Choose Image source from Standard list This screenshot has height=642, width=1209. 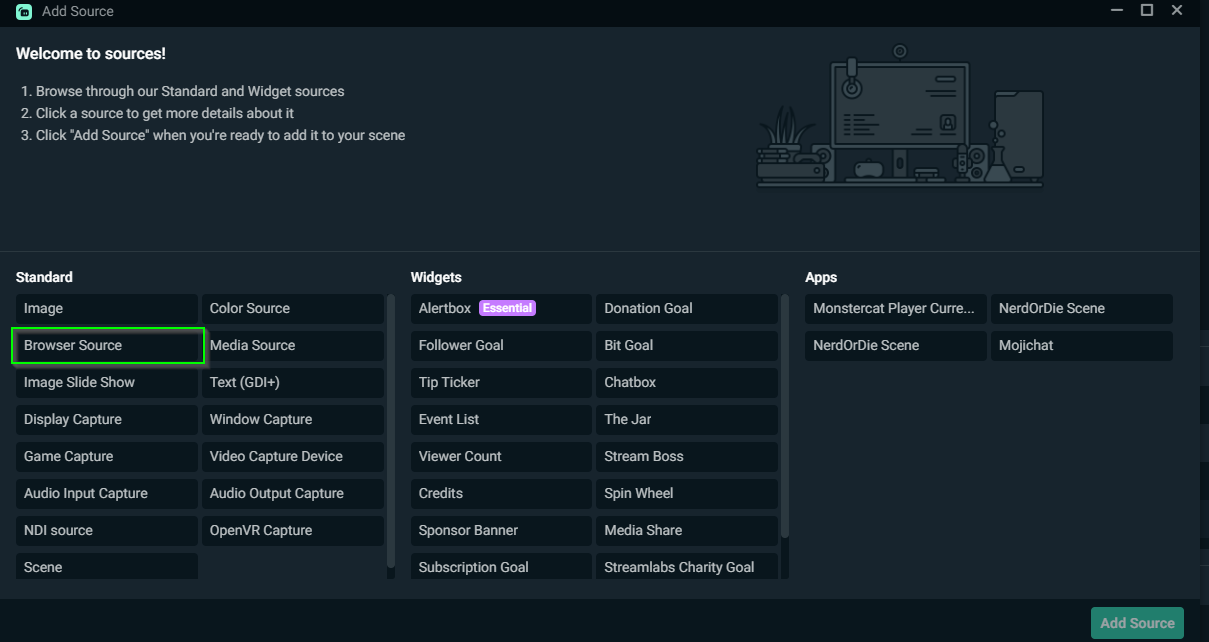[107, 308]
